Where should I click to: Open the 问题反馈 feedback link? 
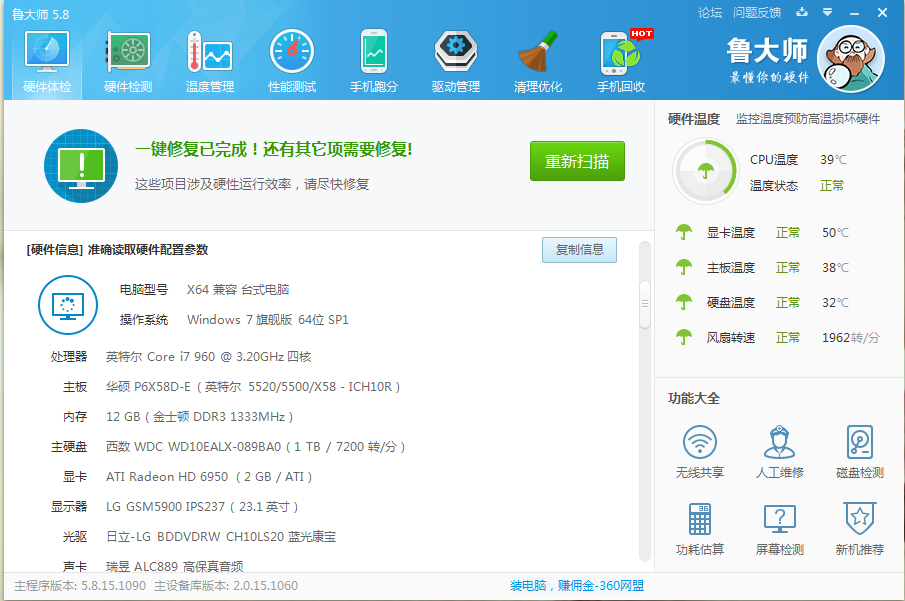tap(757, 13)
